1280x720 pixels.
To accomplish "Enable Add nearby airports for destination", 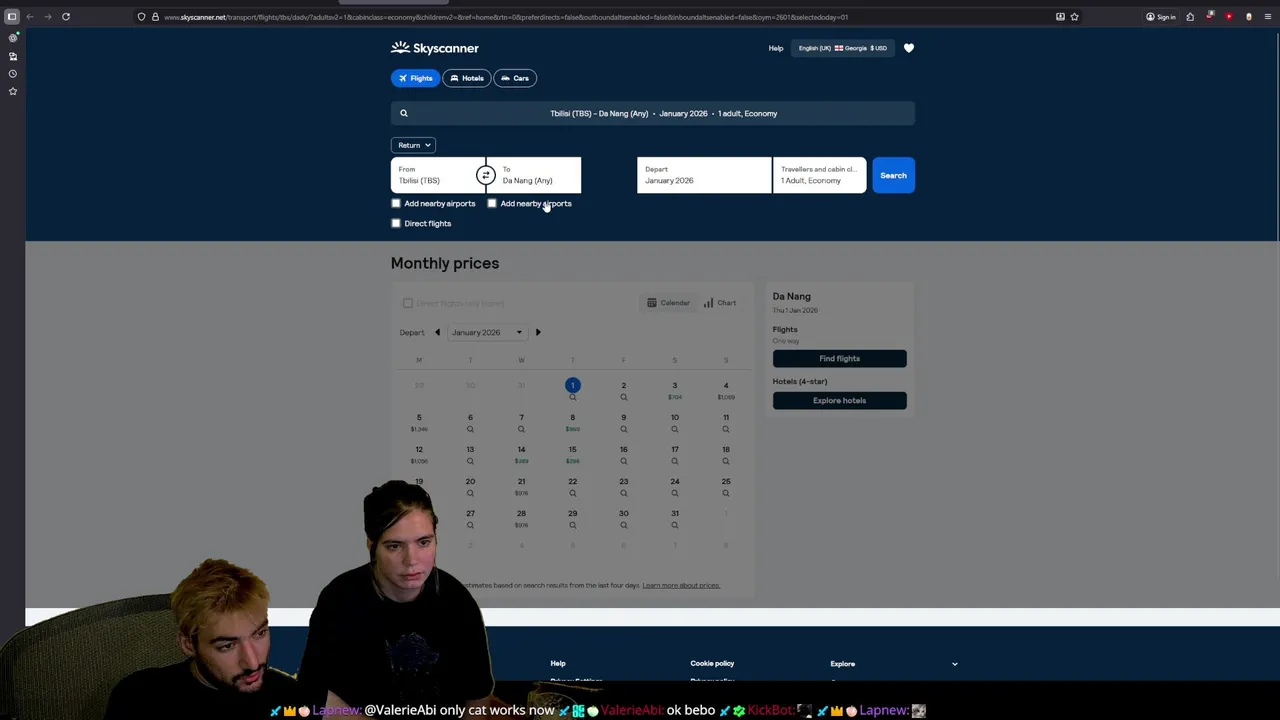I will pos(492,203).
